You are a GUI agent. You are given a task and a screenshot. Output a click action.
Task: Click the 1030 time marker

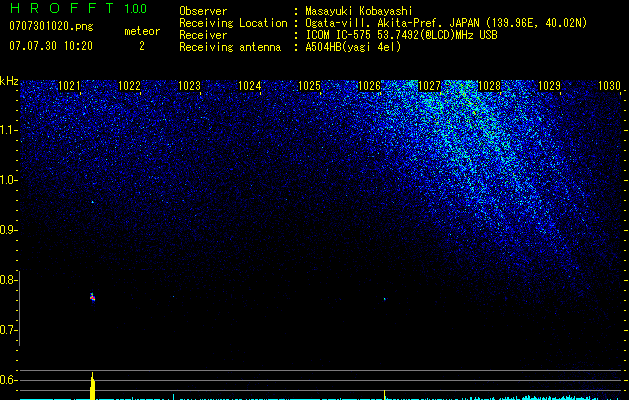pos(609,86)
